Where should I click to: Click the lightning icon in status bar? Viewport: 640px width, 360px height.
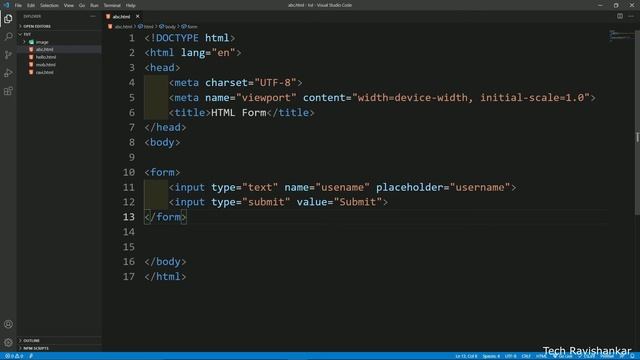31,356
